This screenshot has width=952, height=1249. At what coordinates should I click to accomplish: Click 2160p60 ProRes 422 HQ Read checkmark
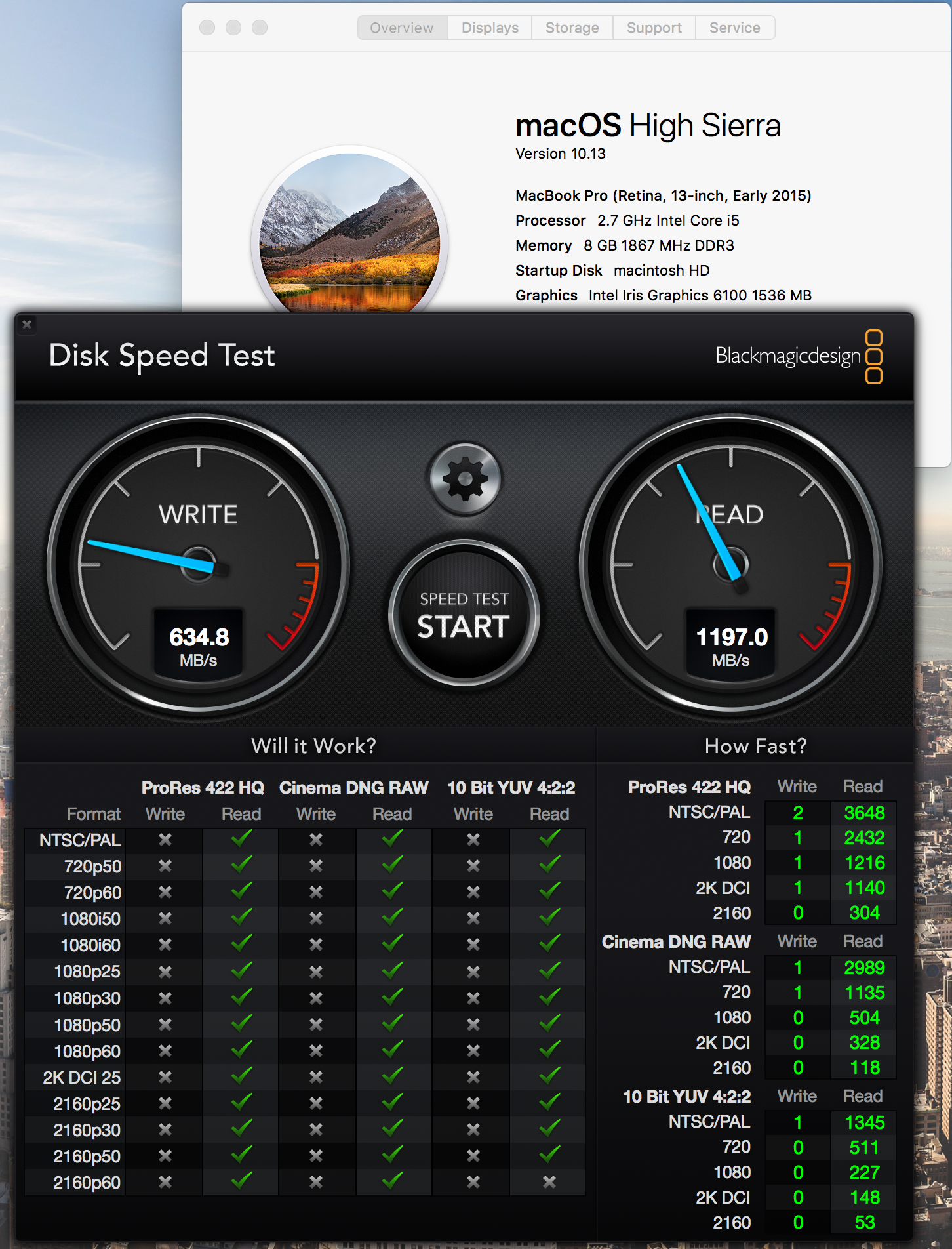(241, 1181)
